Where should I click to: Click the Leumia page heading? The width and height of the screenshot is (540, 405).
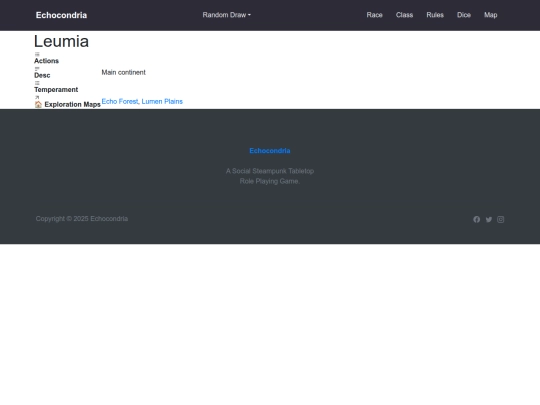click(61, 42)
